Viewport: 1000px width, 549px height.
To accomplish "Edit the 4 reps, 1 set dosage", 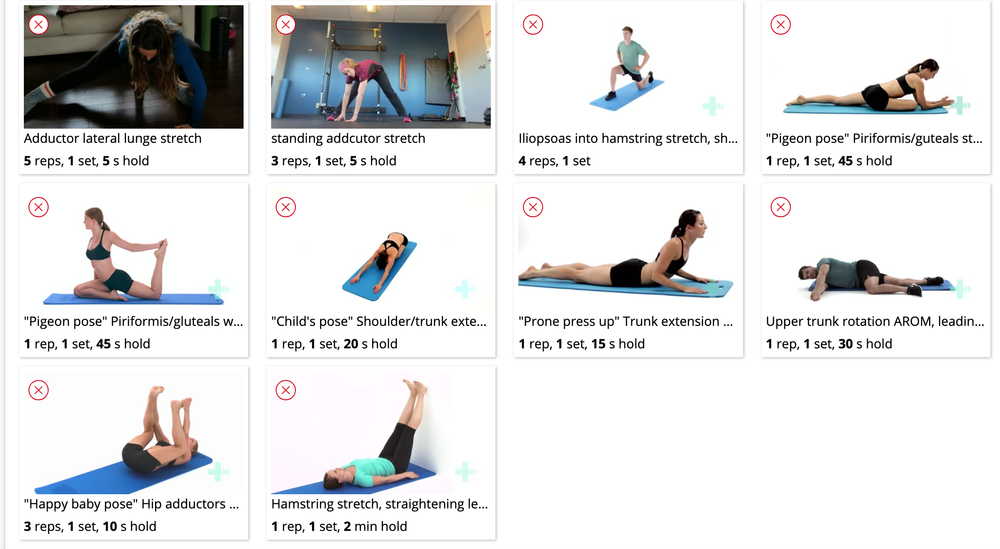I will point(554,161).
